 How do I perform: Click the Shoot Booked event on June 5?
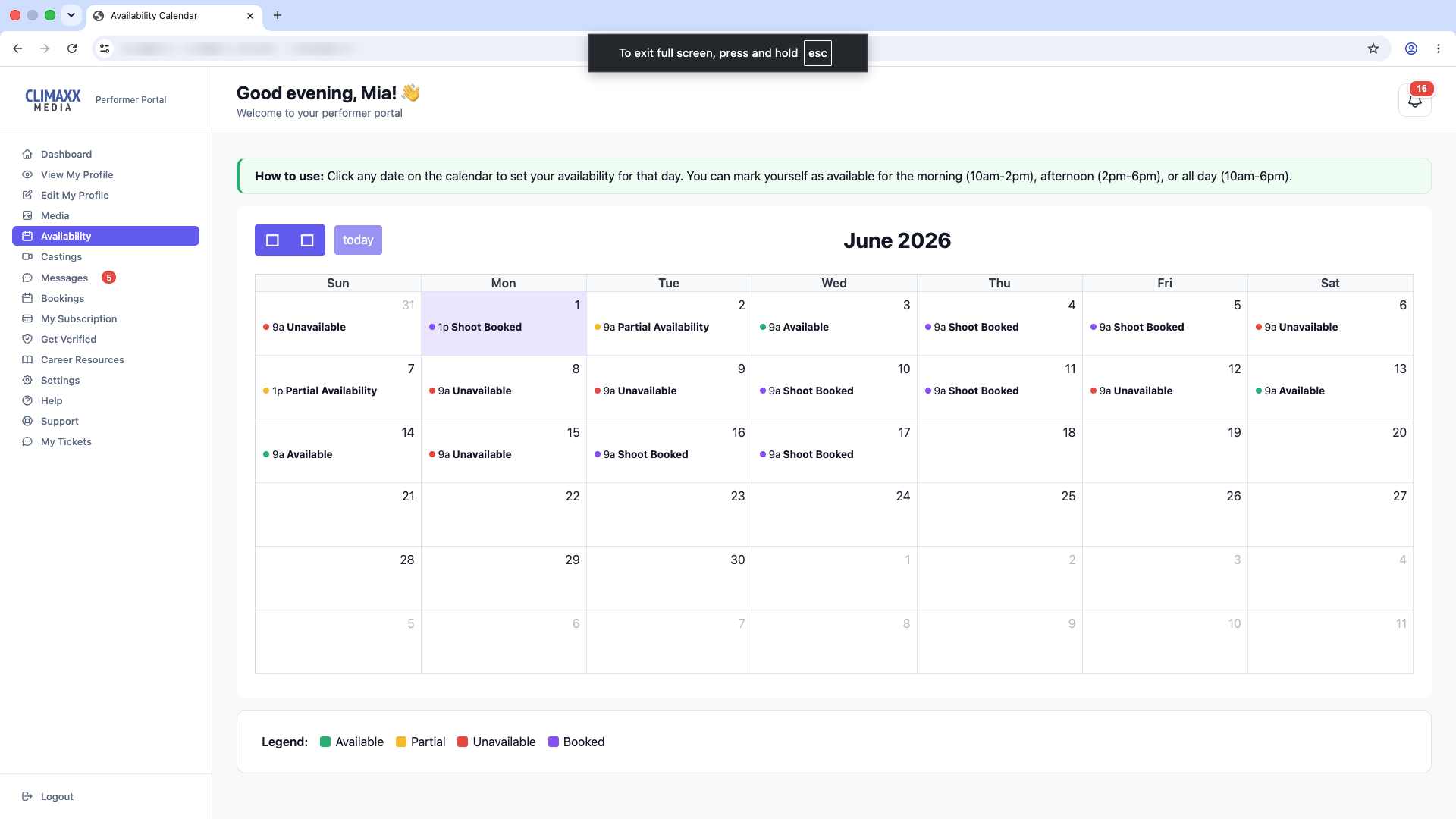[1164, 327]
